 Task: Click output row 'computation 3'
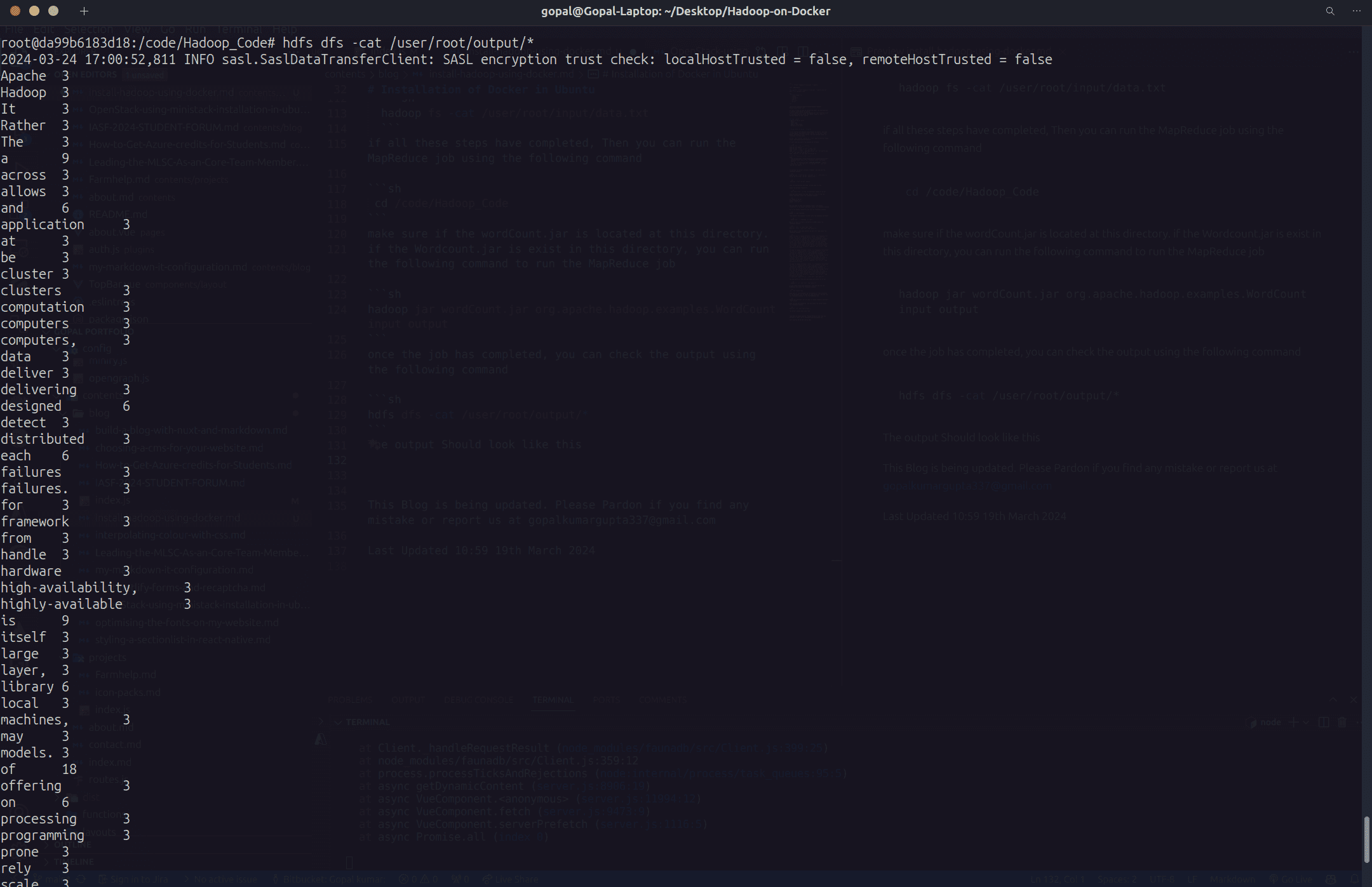pos(65,307)
